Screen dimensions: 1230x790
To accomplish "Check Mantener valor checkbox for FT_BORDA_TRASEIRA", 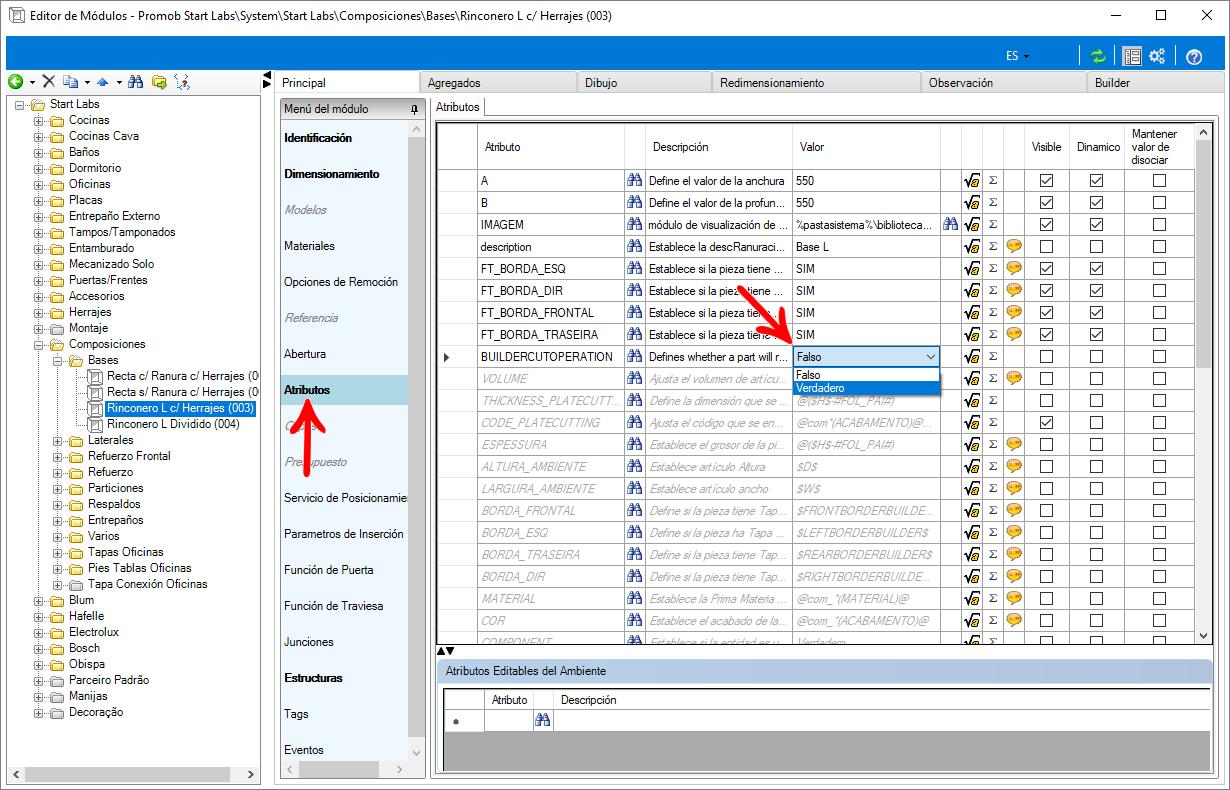I will tap(1159, 334).
